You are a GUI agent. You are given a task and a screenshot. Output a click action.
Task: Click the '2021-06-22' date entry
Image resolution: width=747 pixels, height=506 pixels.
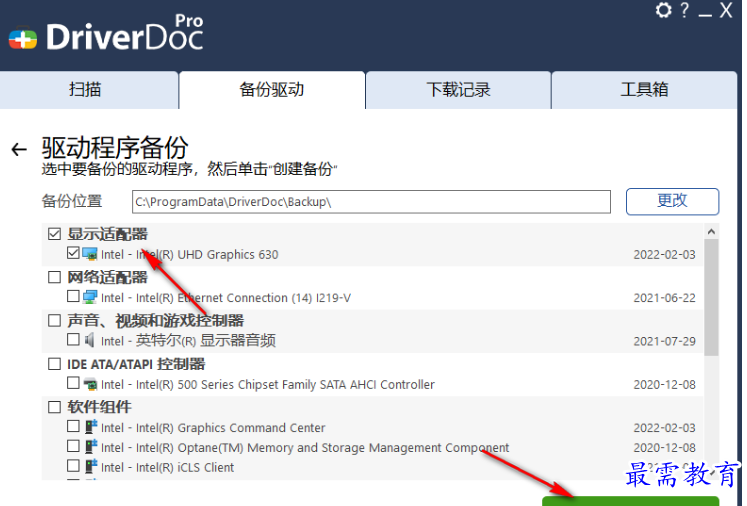664,298
